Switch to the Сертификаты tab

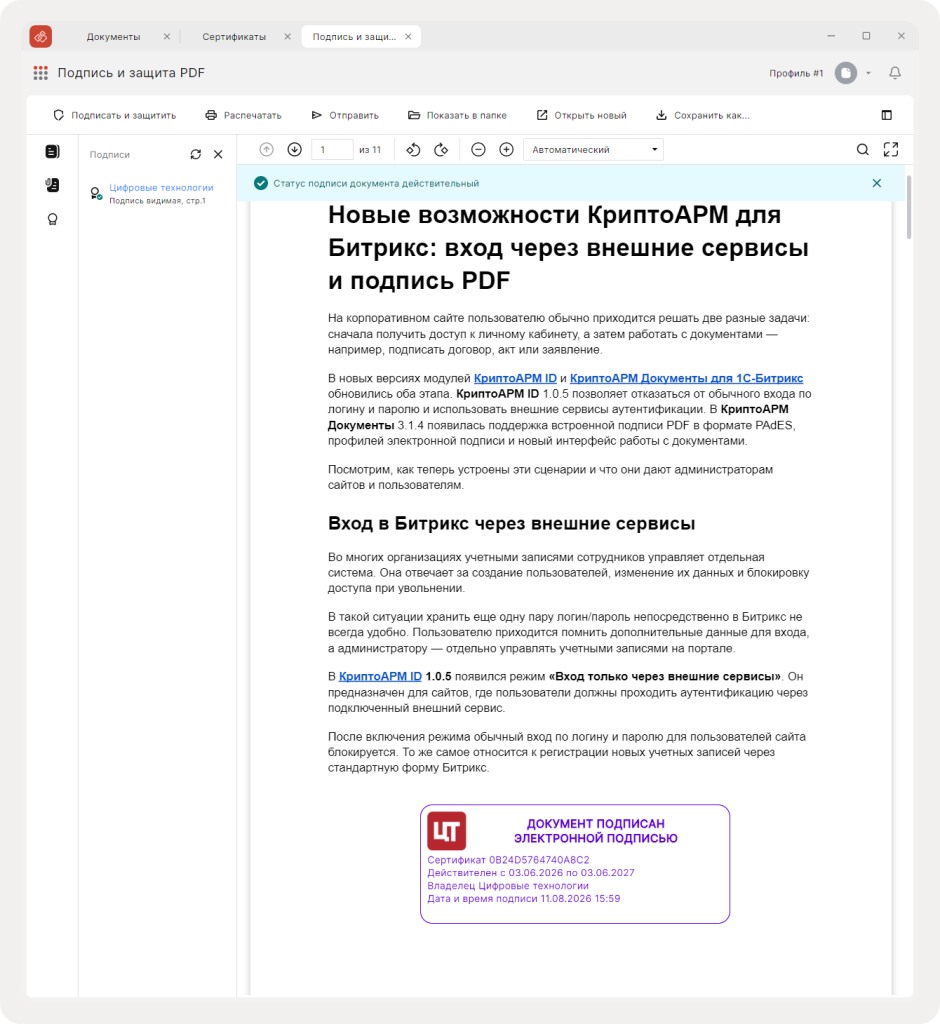coord(234,37)
